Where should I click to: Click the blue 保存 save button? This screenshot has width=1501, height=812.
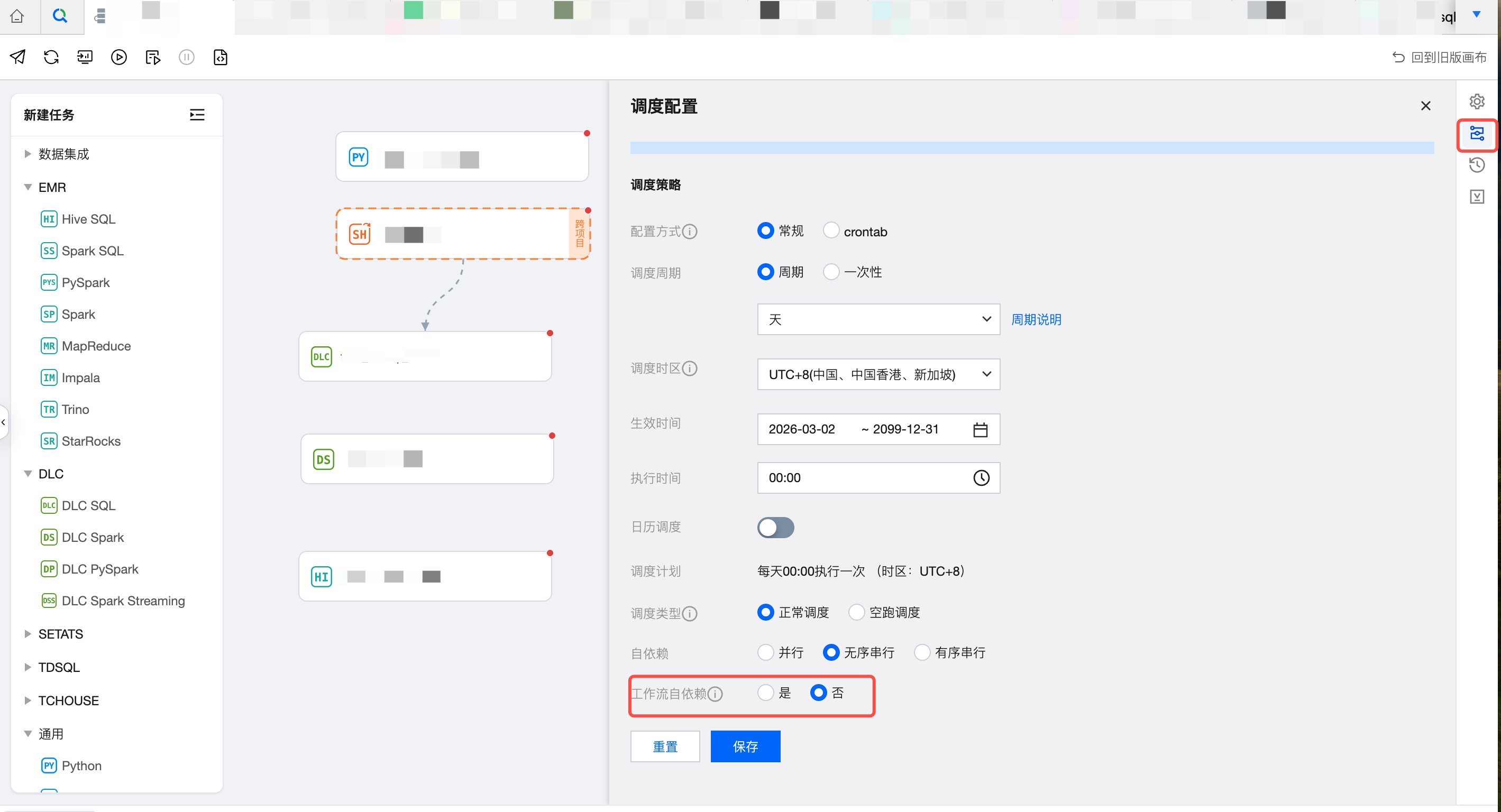745,746
